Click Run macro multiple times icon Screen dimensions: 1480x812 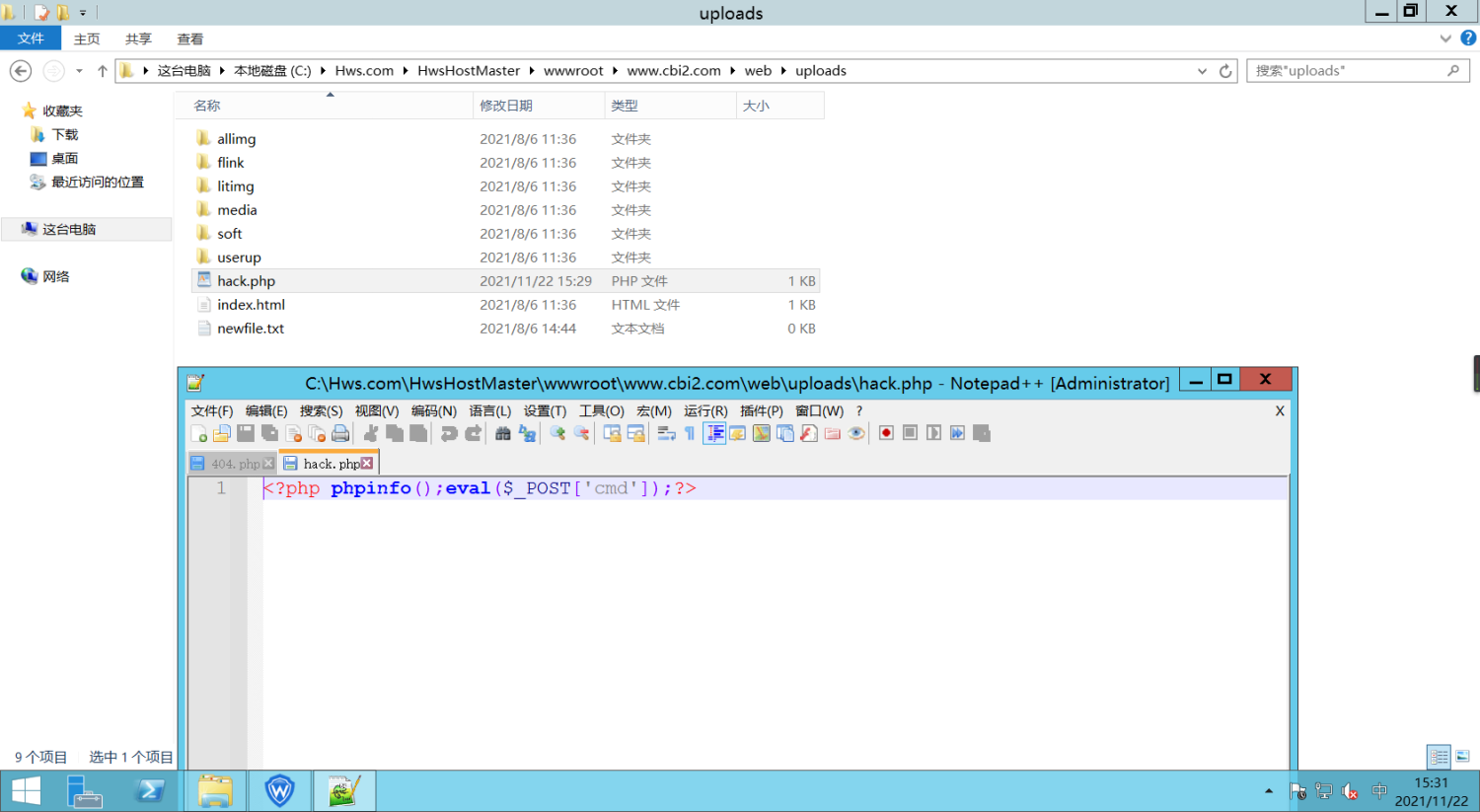[x=957, y=433]
